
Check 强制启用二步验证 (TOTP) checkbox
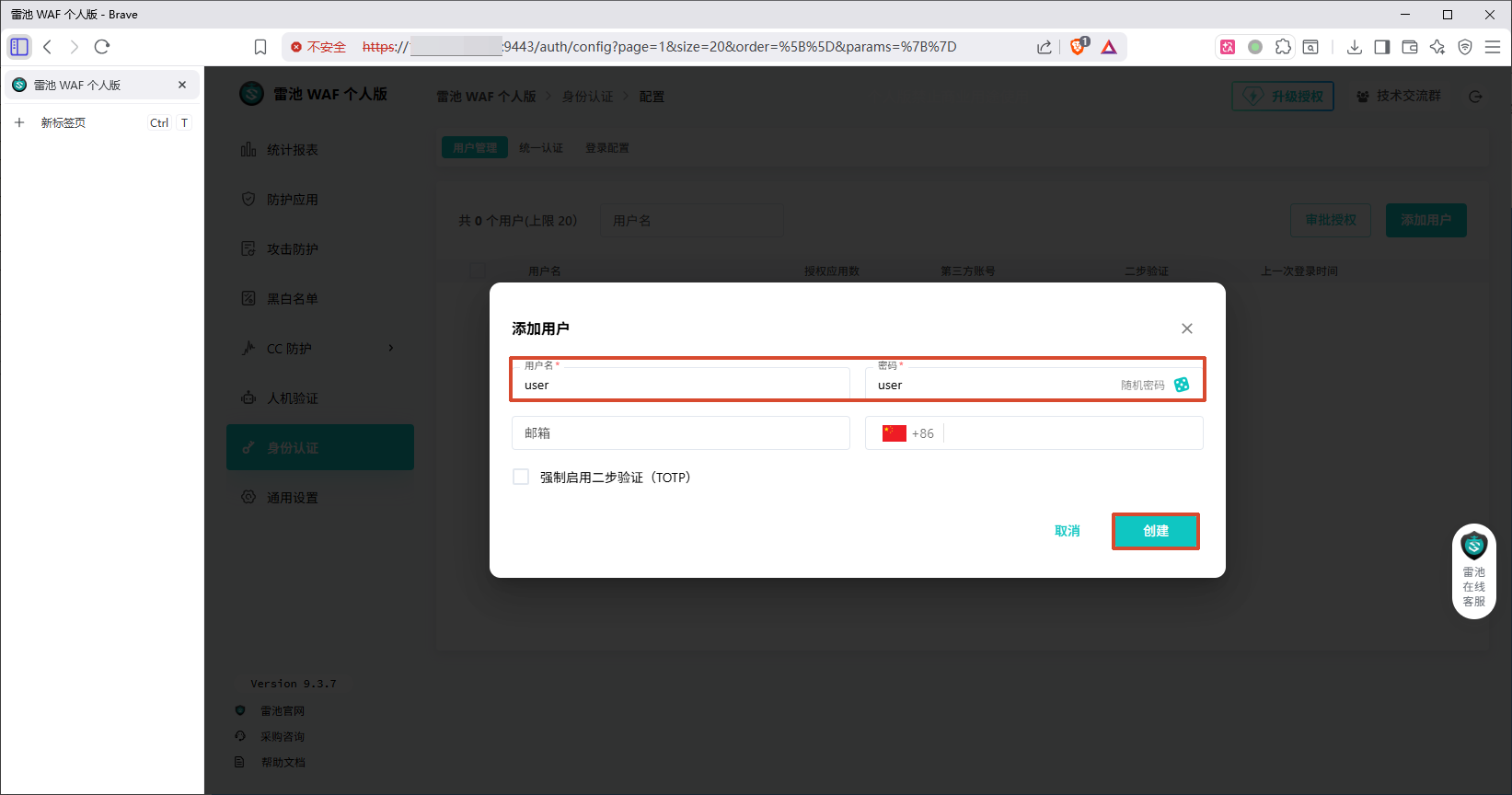pyautogui.click(x=521, y=477)
